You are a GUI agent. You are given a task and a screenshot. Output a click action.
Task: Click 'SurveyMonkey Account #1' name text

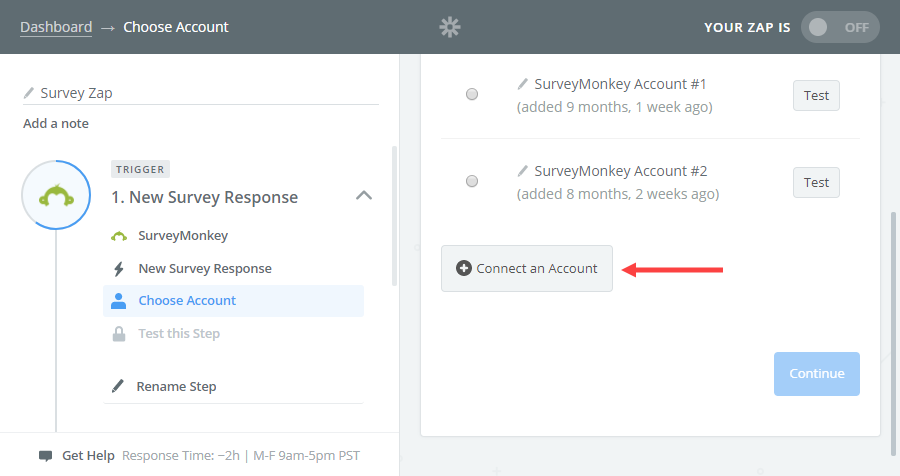click(x=620, y=84)
